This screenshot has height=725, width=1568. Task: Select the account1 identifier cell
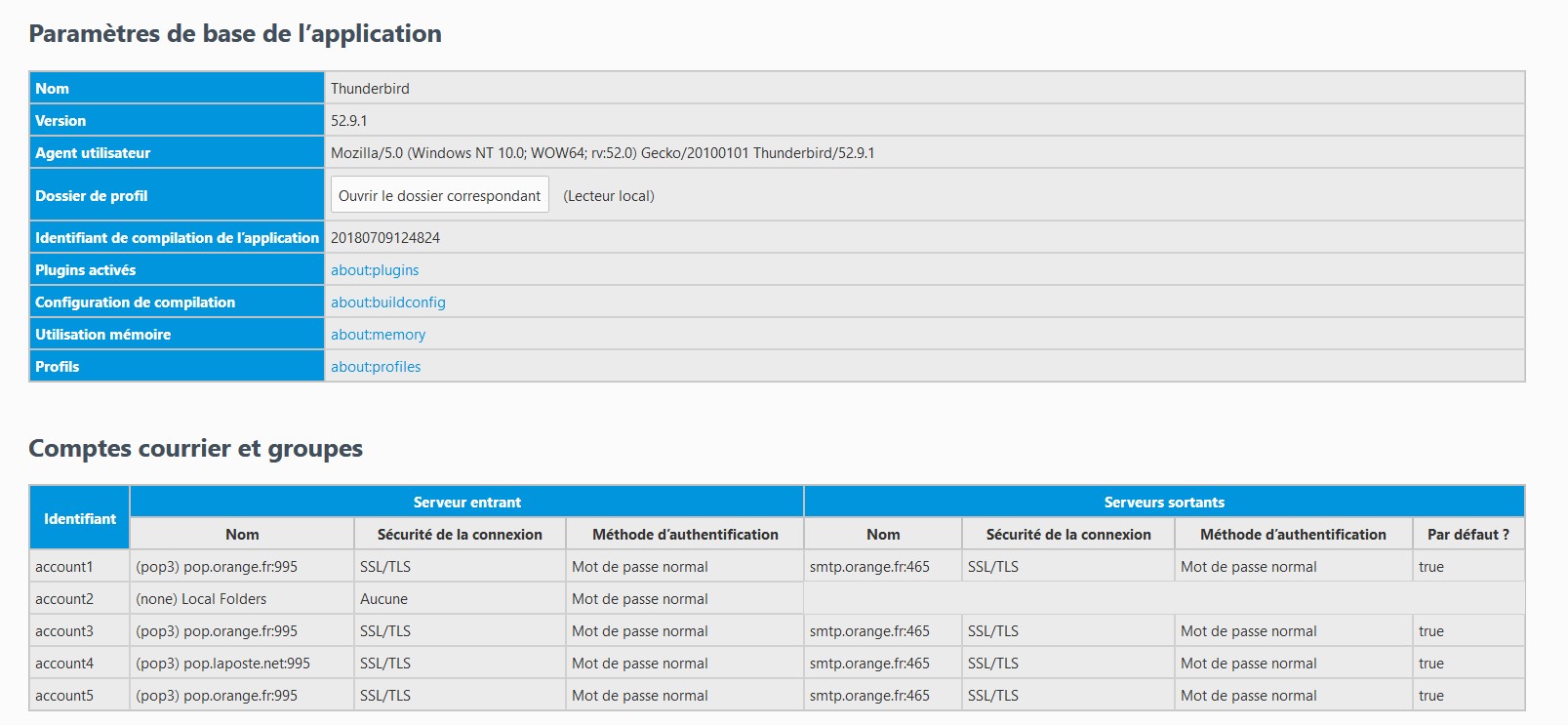[64, 567]
